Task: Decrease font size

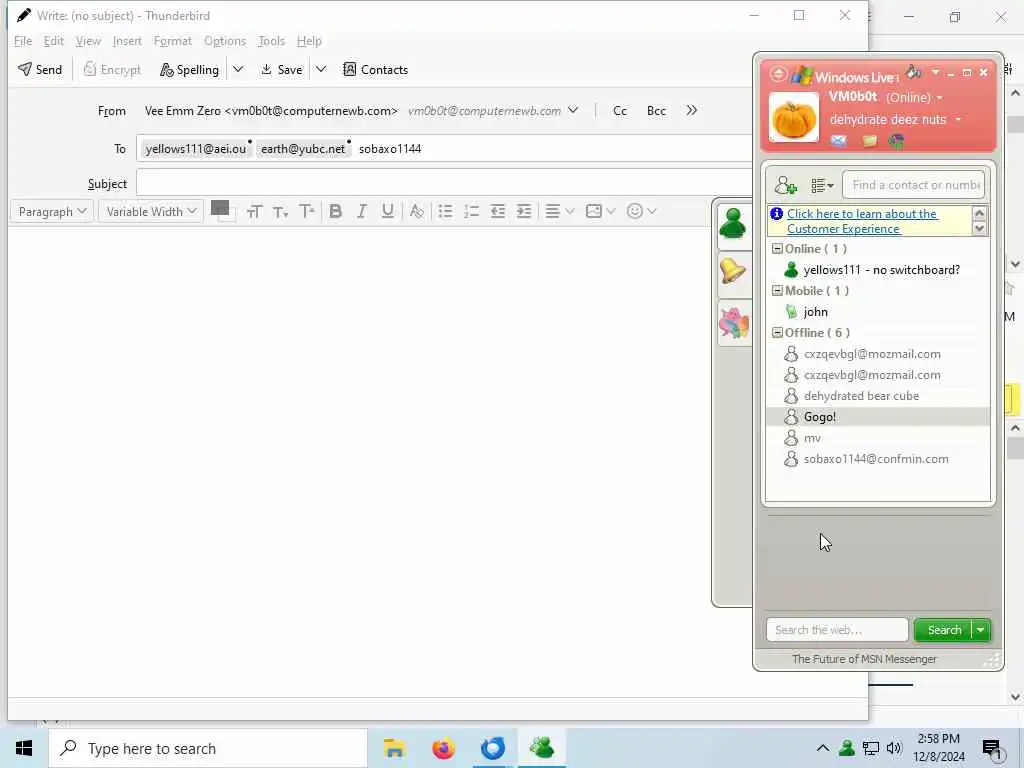Action: pos(280,212)
